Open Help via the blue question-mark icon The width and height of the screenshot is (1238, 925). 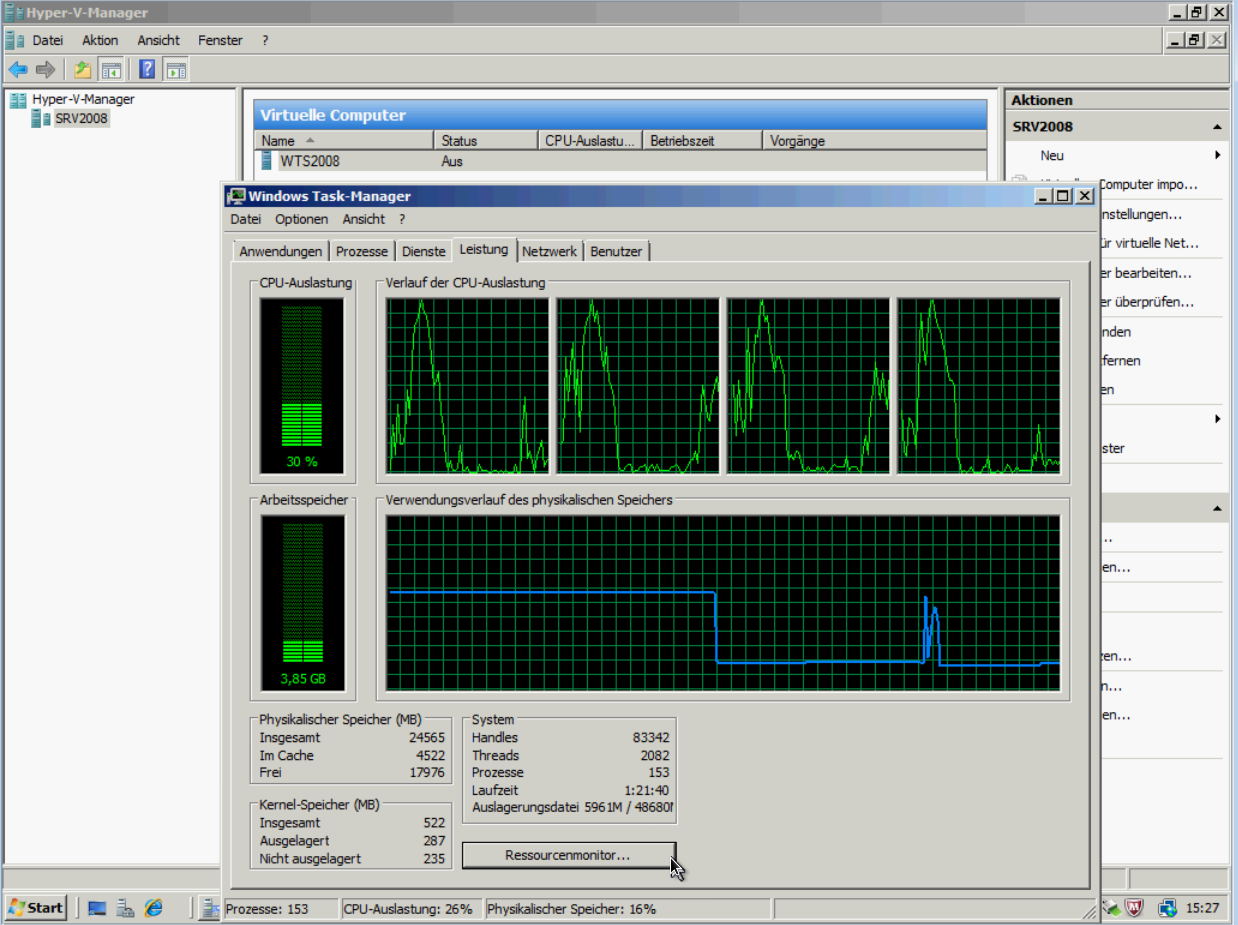click(x=147, y=69)
